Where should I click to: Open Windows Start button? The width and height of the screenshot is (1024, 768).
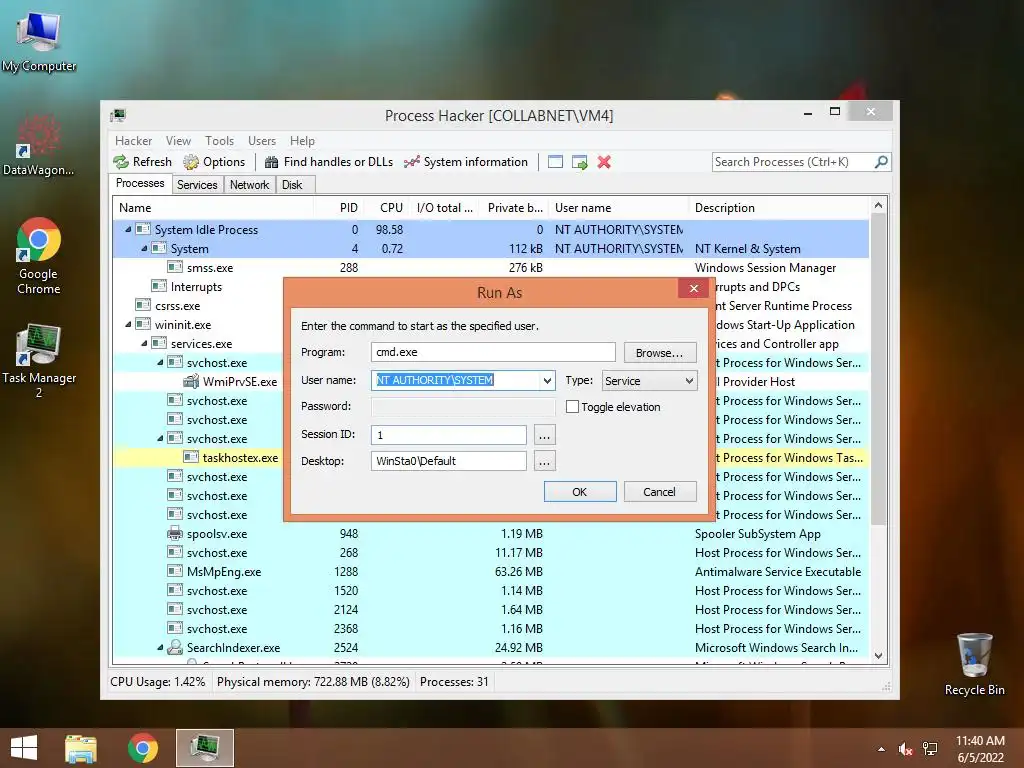coord(24,748)
